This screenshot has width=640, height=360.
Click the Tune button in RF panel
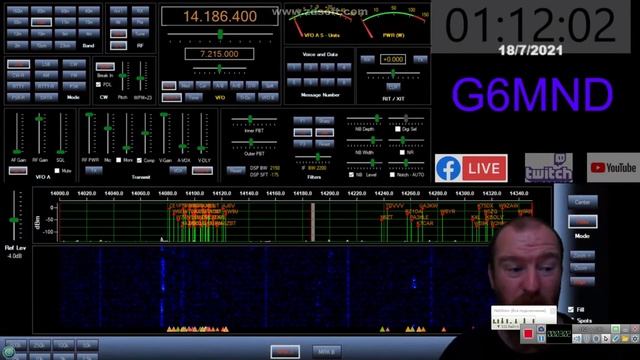point(140,33)
